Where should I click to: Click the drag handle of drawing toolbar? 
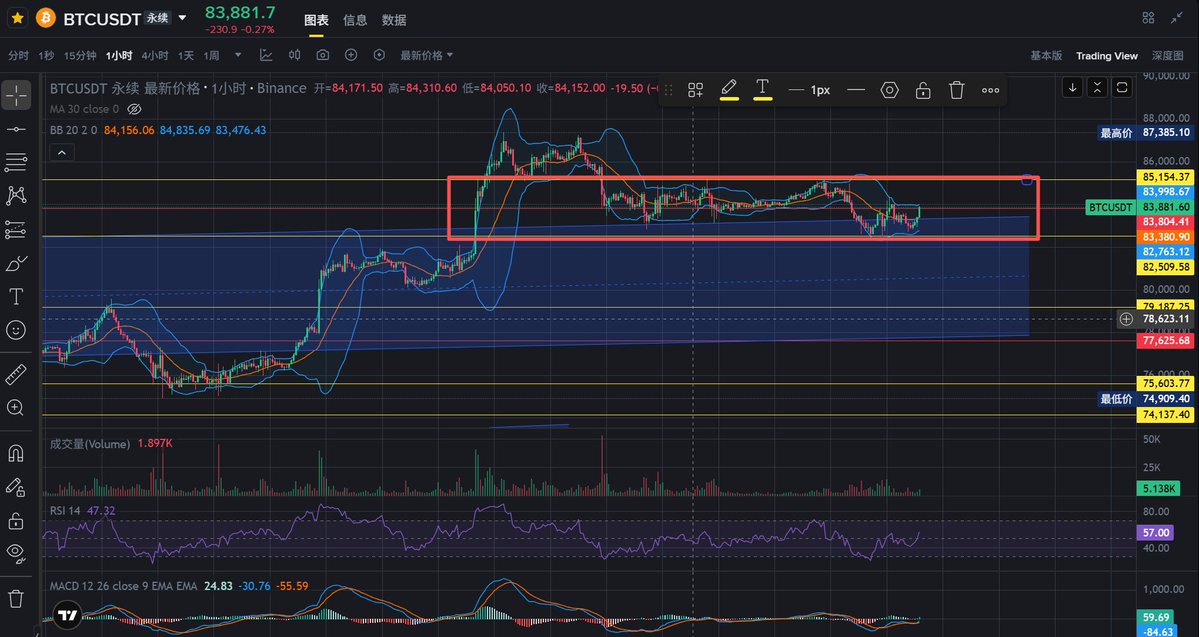point(669,90)
